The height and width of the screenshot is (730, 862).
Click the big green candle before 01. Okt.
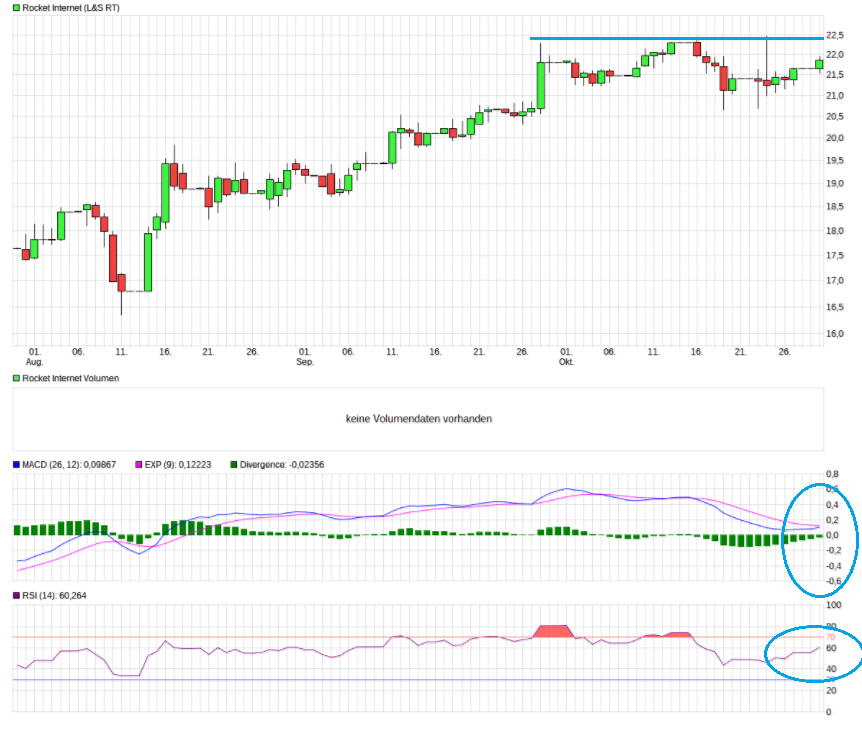point(541,85)
